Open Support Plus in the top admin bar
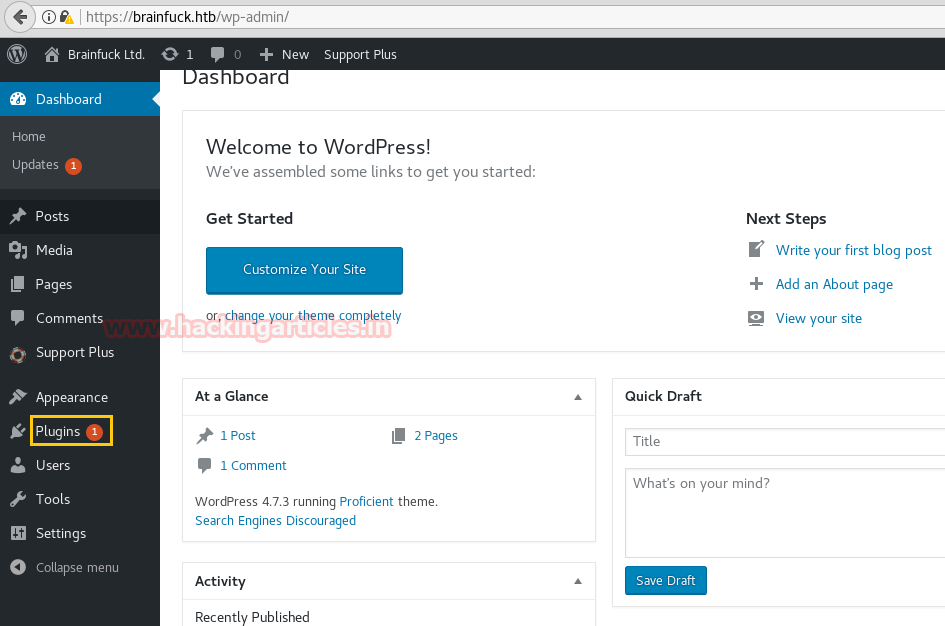 pyautogui.click(x=360, y=54)
